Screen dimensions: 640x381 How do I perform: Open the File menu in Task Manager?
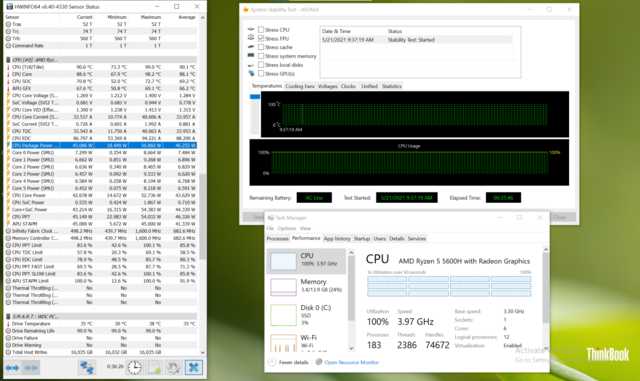pos(270,228)
